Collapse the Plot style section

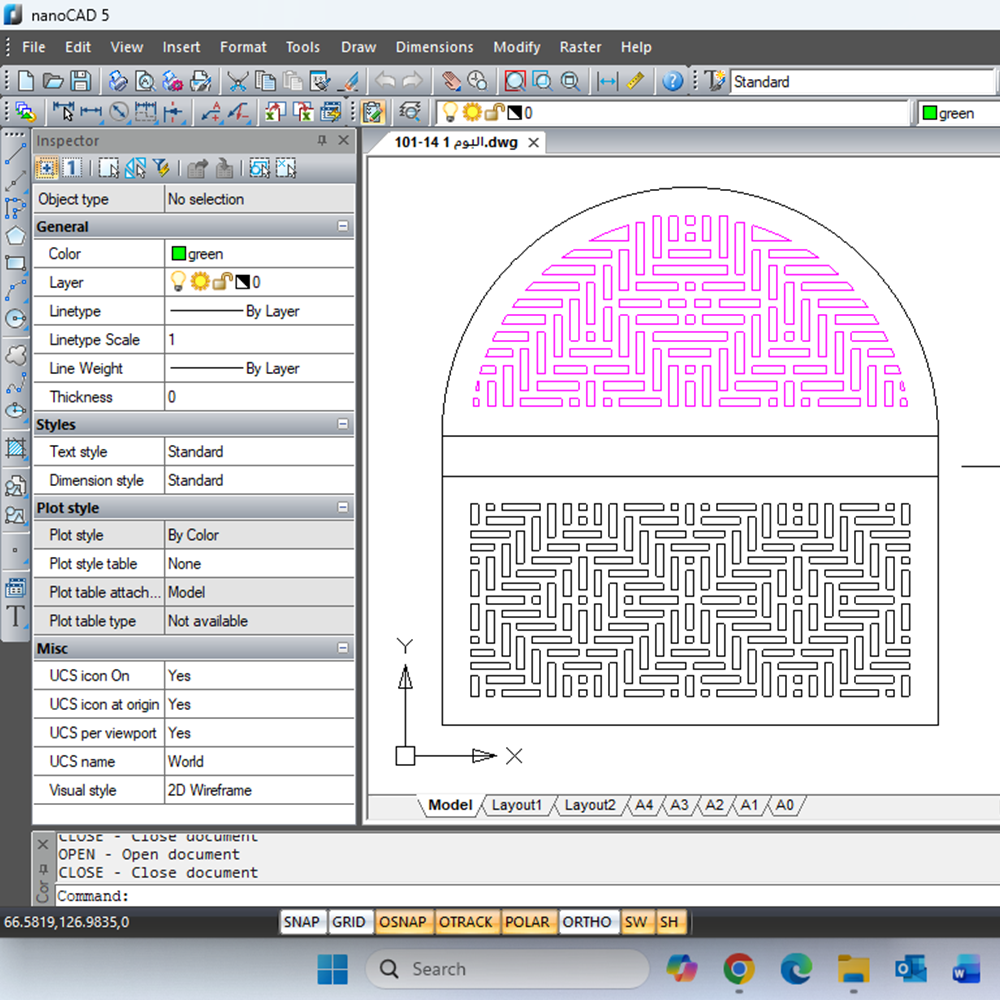pos(343,508)
